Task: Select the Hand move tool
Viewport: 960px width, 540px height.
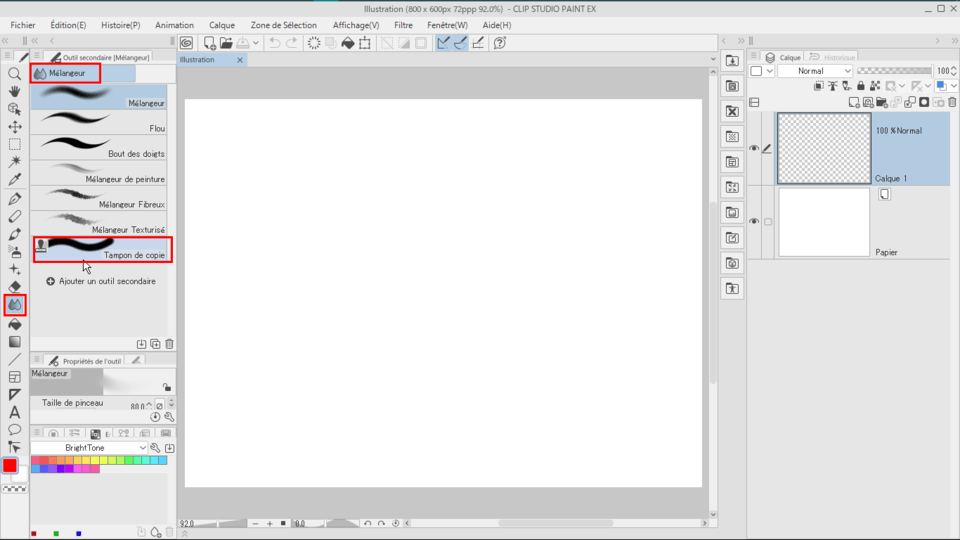Action: 14,91
